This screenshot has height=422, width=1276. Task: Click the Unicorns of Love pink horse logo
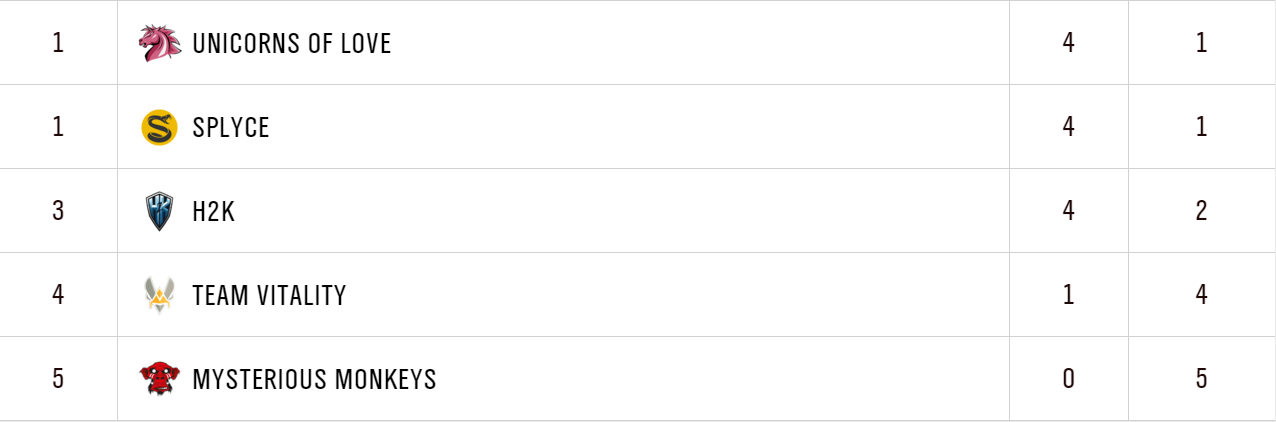[160, 43]
